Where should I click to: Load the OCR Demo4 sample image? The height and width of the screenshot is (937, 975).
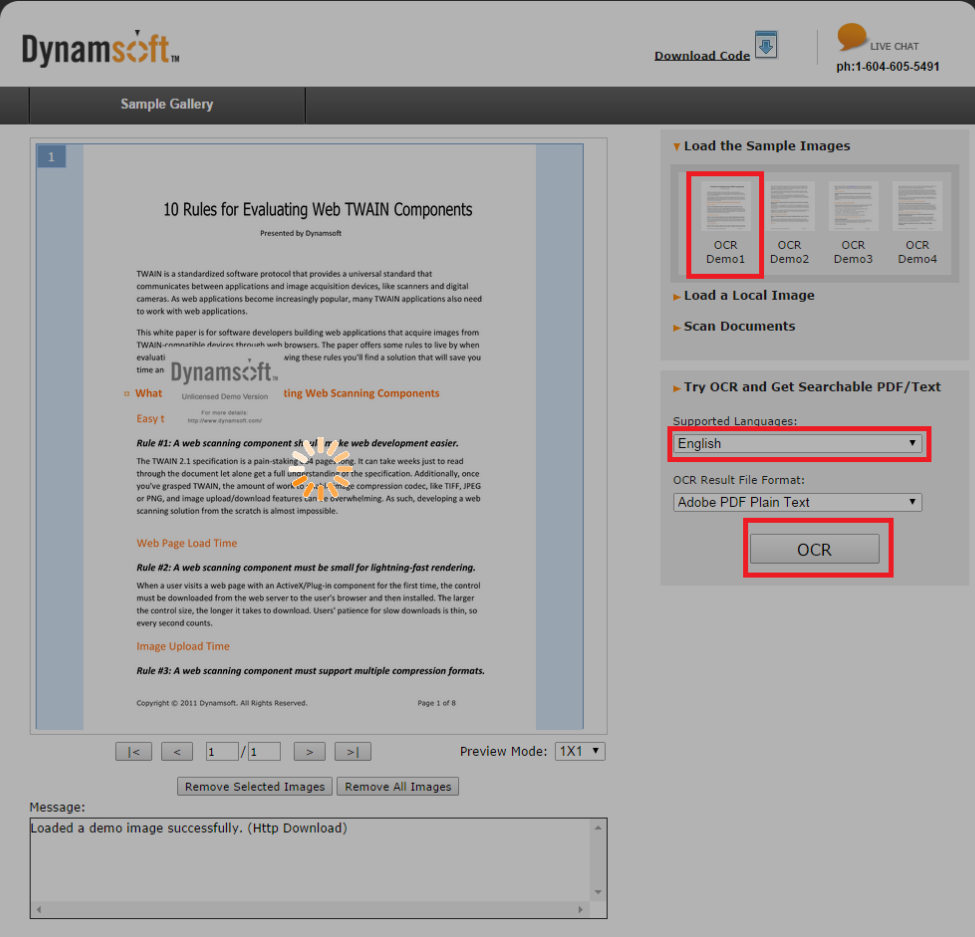(917, 224)
